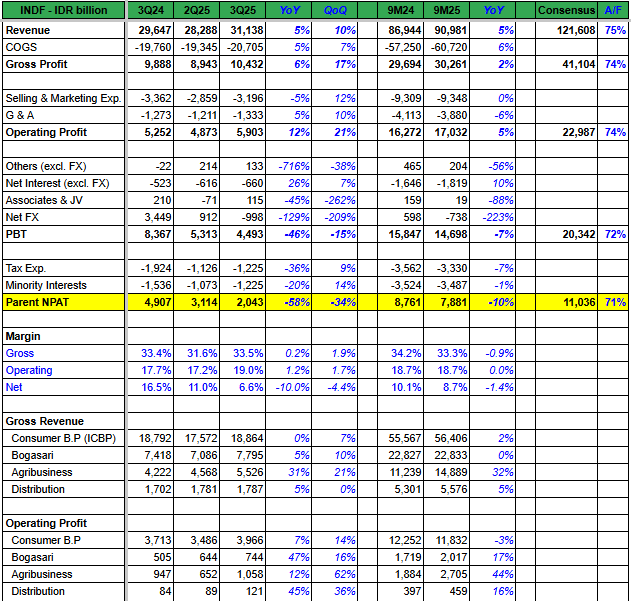Select Agribusiness operating profit 1,058
Screen dimensions: 631x601
click(x=250, y=574)
